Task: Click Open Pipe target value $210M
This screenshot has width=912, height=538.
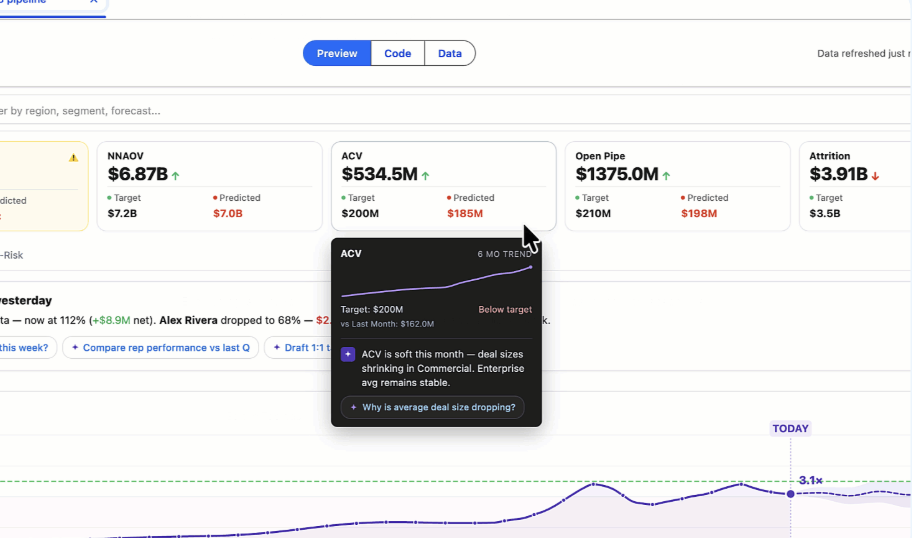Action: [593, 213]
